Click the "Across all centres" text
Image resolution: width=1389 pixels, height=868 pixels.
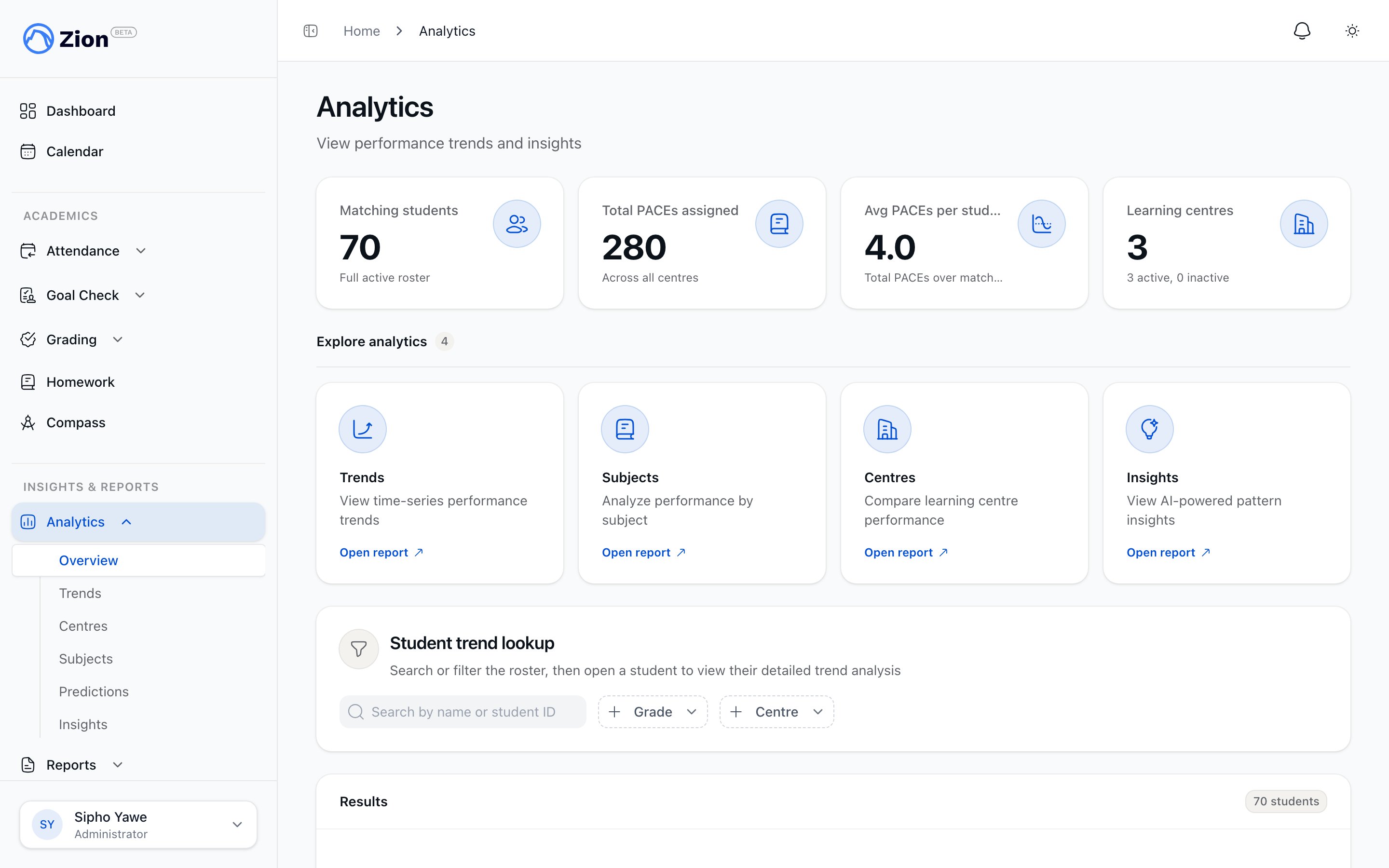point(650,278)
